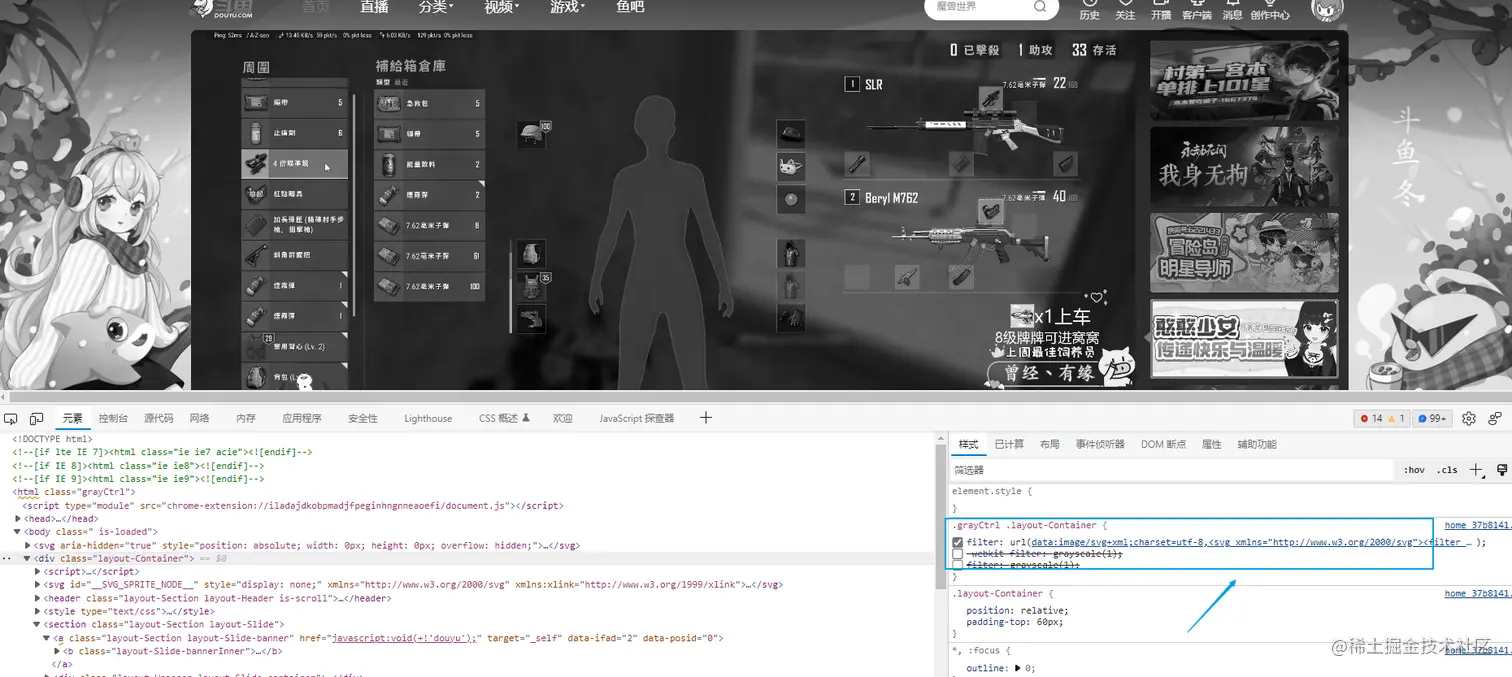Open the CSS 概述 overview tab
Viewport: 1512px width, 677px height.
pos(504,418)
